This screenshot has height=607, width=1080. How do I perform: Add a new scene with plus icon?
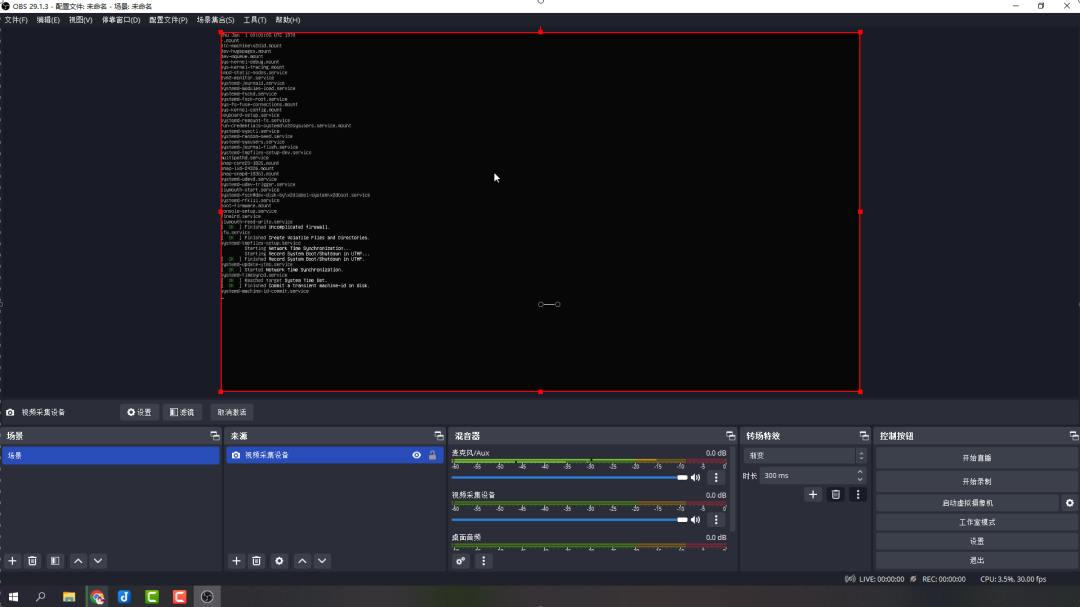tap(12, 561)
